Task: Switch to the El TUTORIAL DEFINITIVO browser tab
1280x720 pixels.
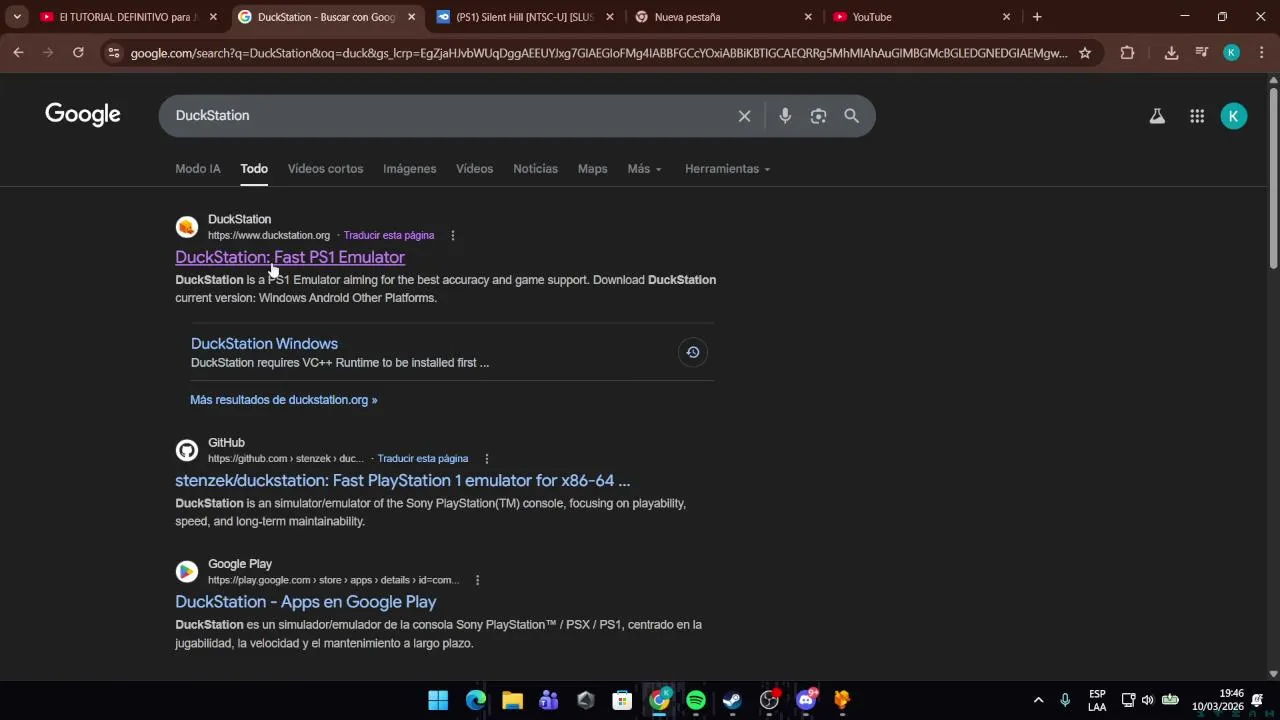Action: (x=128, y=17)
